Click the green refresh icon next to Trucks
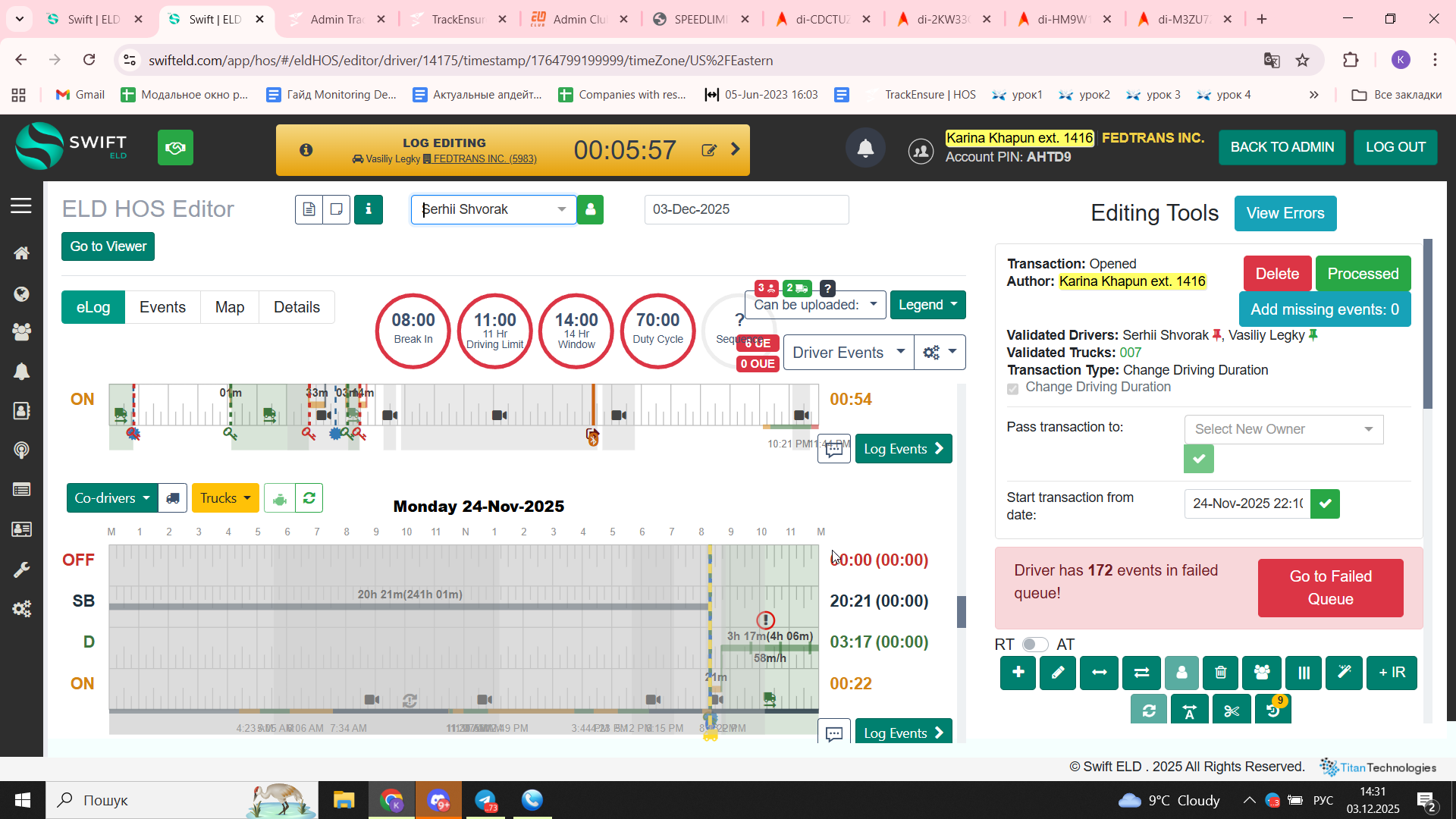Screen dimensions: 1456x819 (x=309, y=498)
